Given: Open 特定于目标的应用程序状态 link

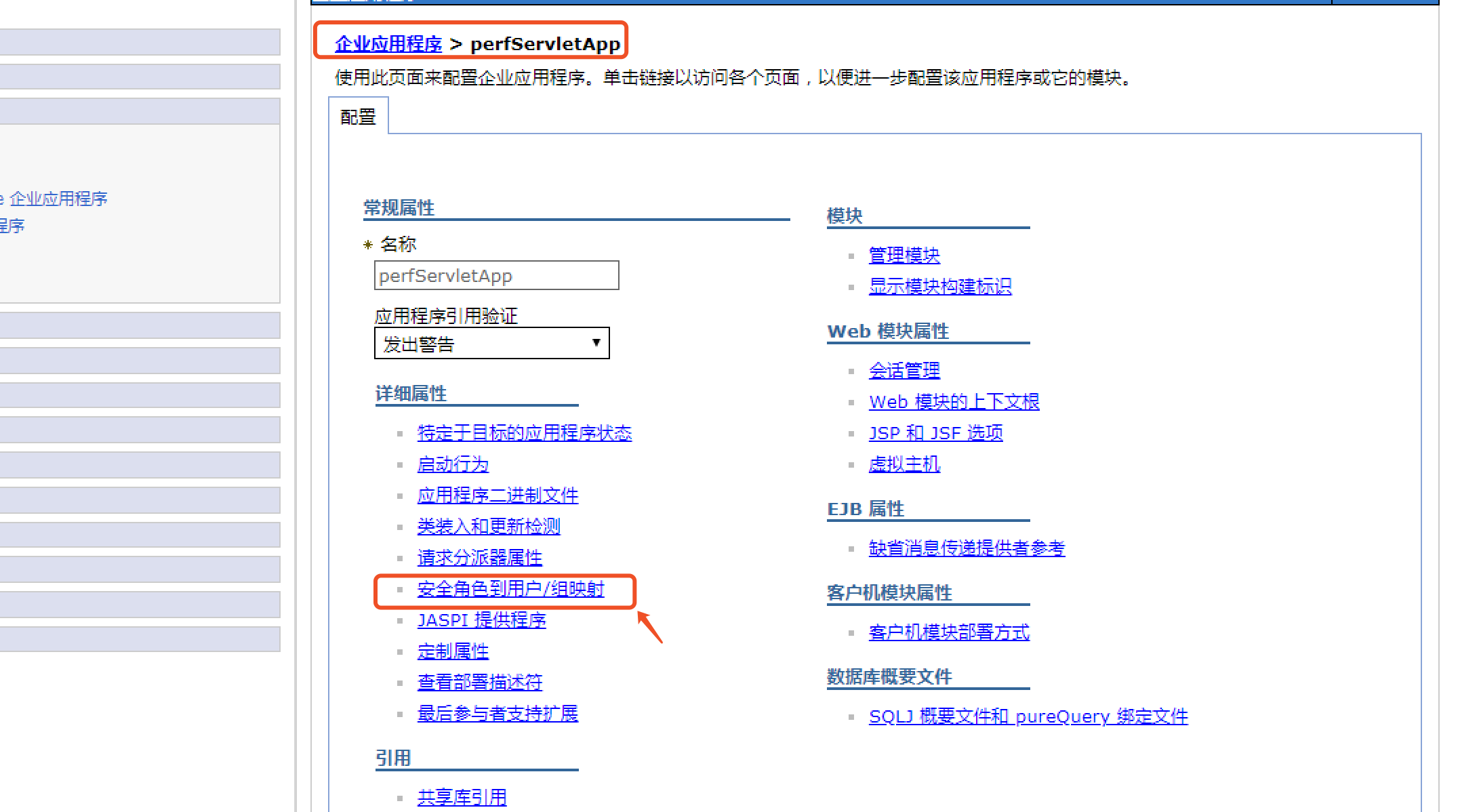Looking at the screenshot, I should pos(525,433).
